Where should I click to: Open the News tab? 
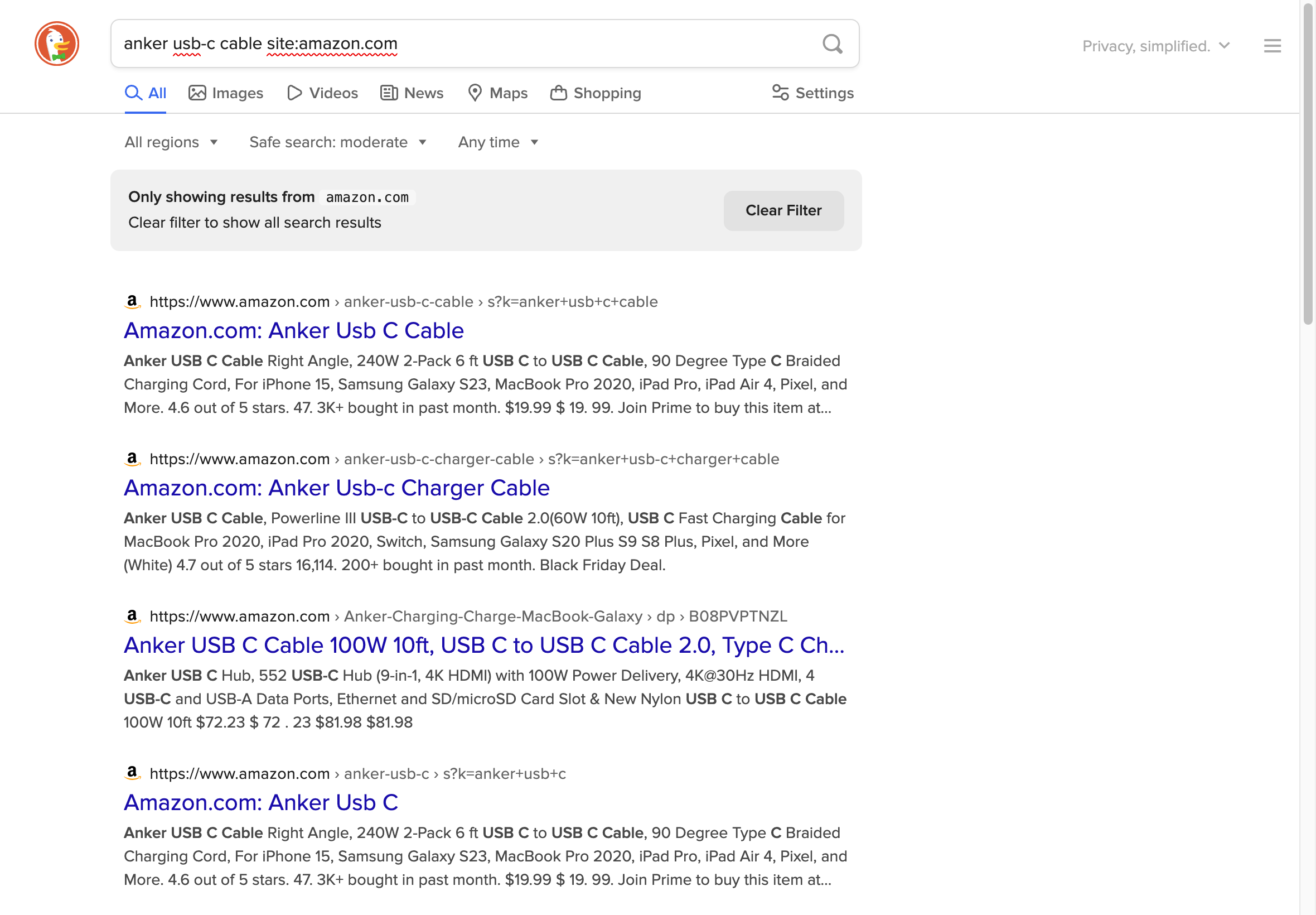coord(412,93)
